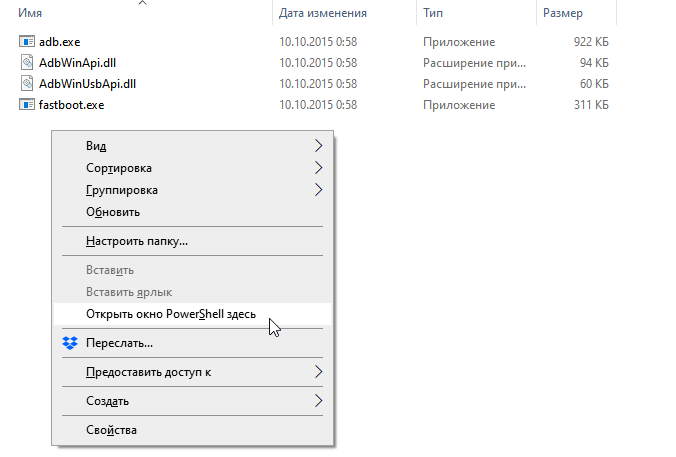Expand the Предоставить доступ к submenu arrow
The height and width of the screenshot is (457, 676).
pos(318,372)
